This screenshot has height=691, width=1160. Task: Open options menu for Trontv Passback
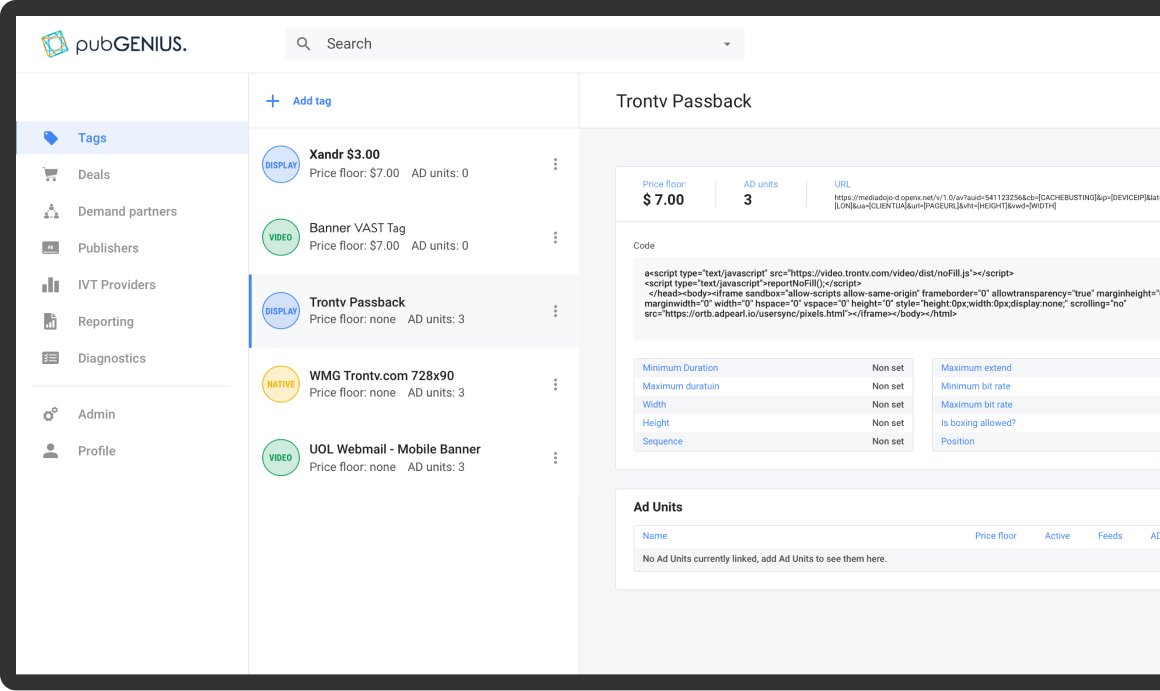[555, 311]
